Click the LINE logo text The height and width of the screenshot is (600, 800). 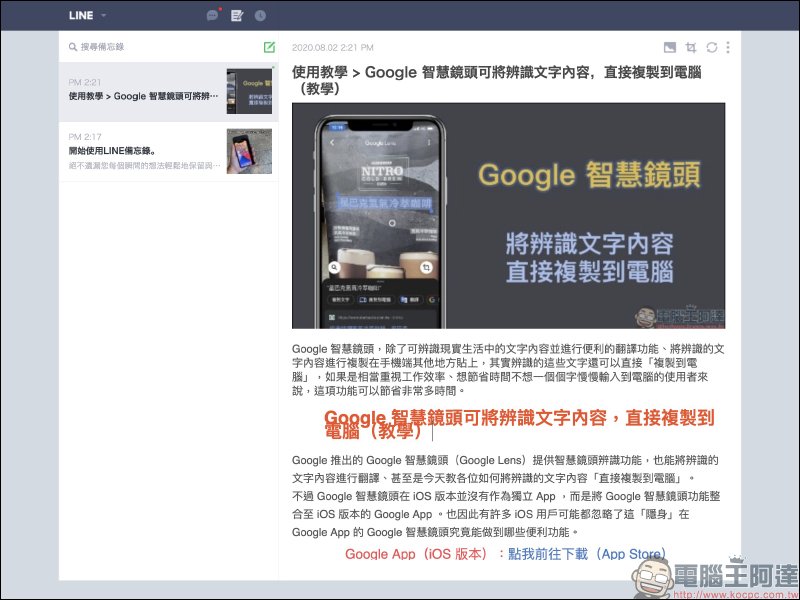[81, 15]
